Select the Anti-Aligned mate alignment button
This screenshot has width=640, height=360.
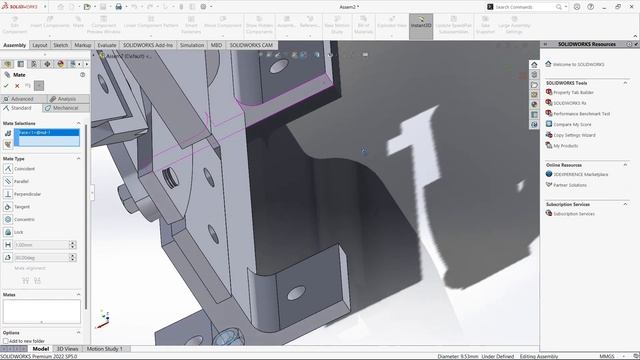click(x=38, y=280)
